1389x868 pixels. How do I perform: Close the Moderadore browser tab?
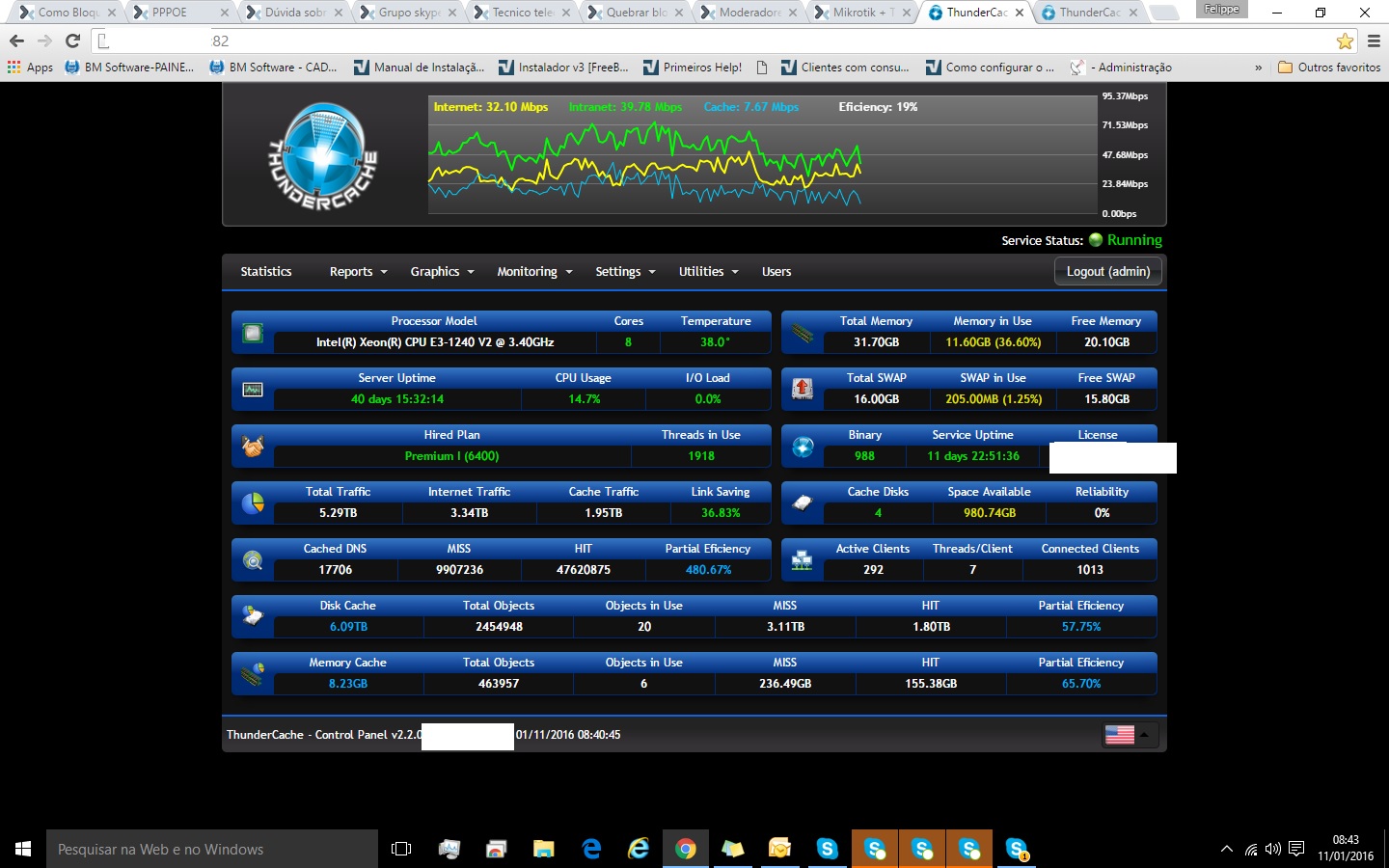(x=793, y=13)
